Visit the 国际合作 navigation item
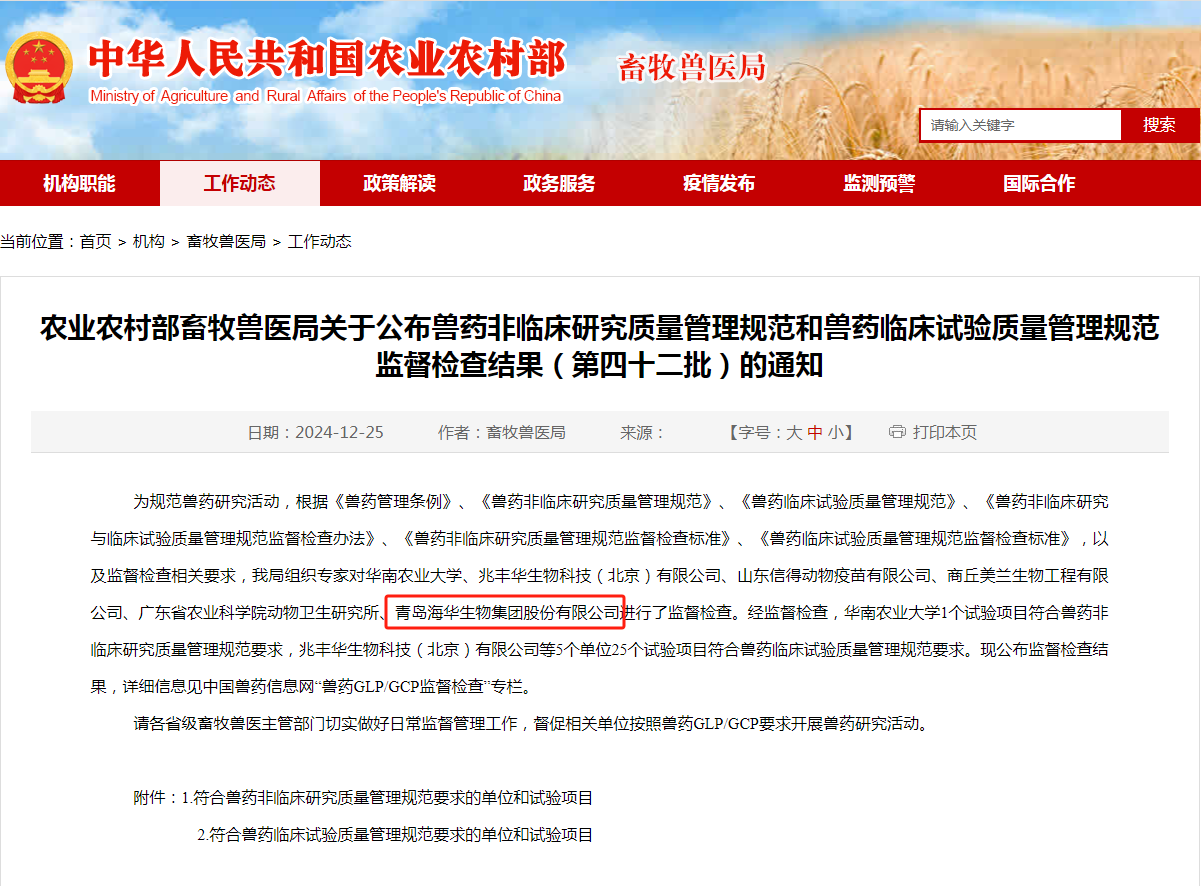The image size is (1201, 886). point(1039,183)
